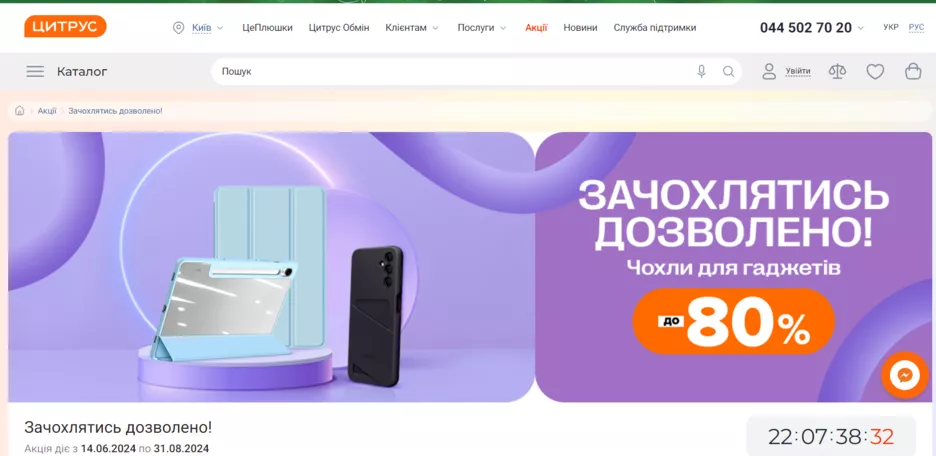Viewport: 936px width, 456px height.
Task: Go to Служба підтримки page
Action: [655, 27]
